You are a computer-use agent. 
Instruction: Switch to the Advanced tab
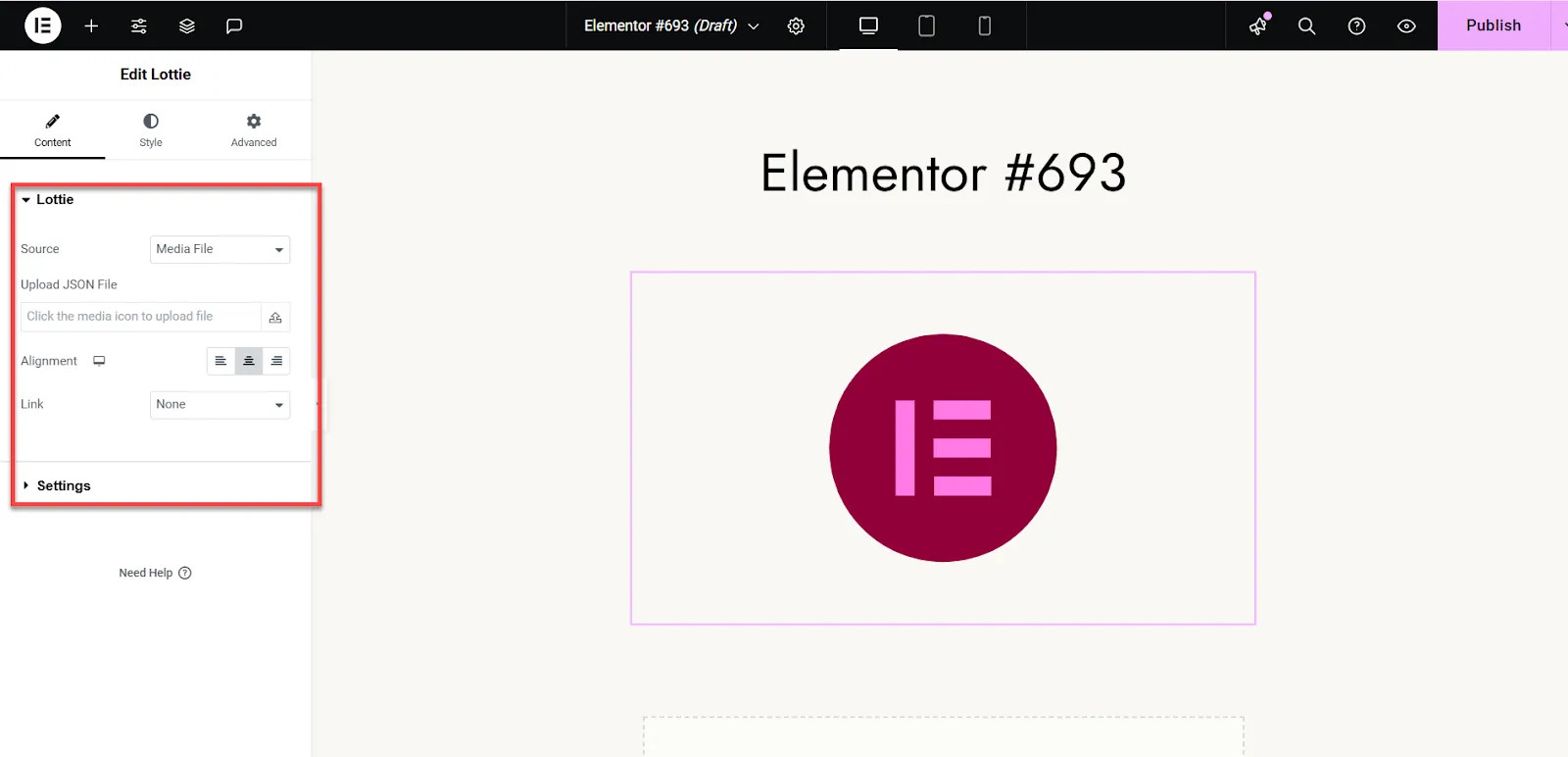point(254,130)
